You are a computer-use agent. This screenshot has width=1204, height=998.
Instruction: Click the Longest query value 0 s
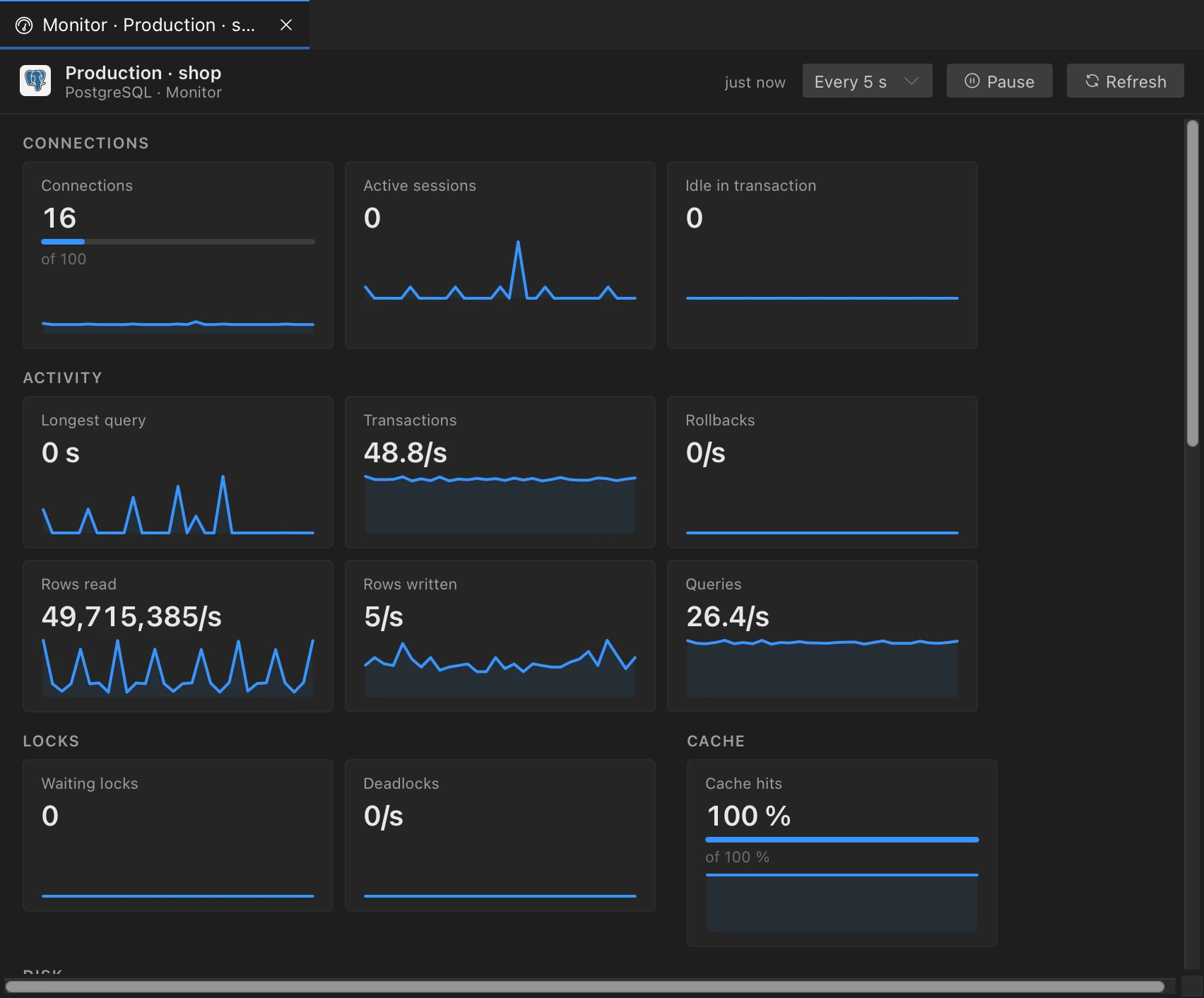coord(61,452)
